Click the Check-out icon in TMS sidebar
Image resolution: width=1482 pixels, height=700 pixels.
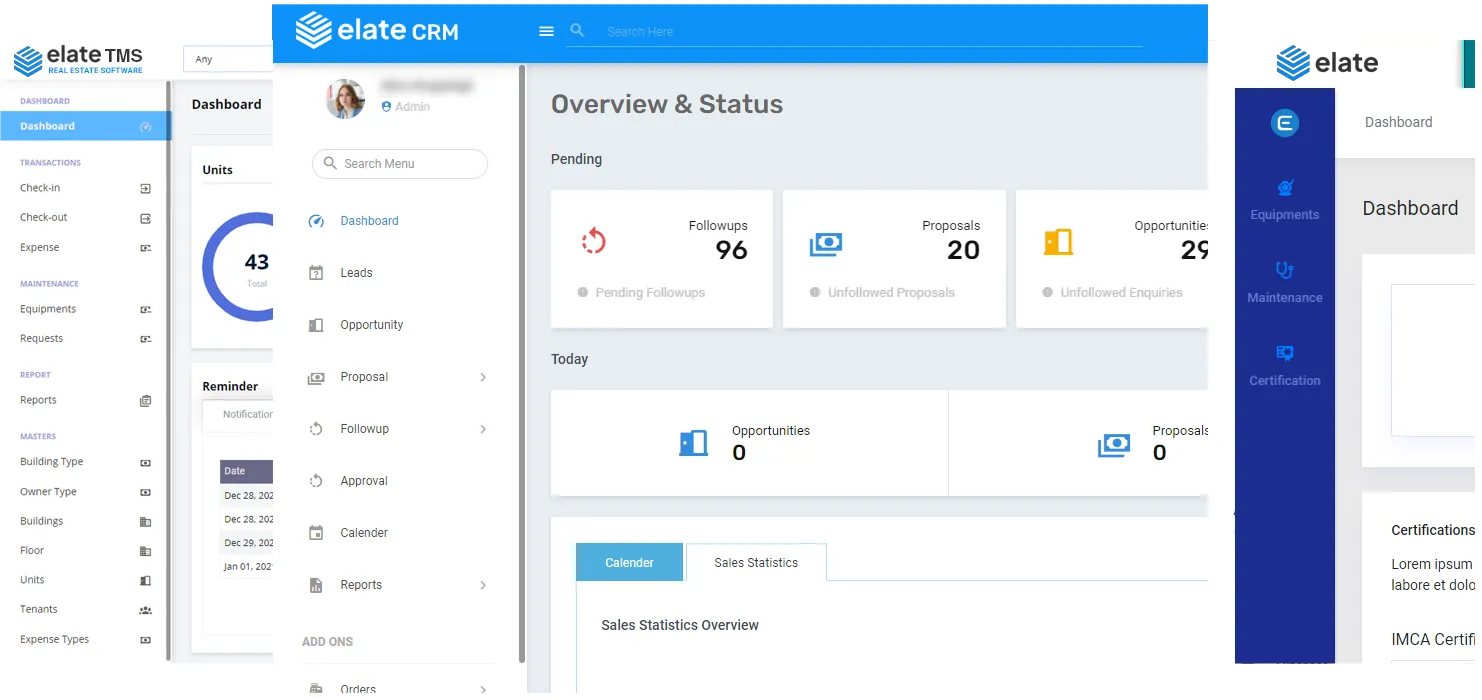145,218
